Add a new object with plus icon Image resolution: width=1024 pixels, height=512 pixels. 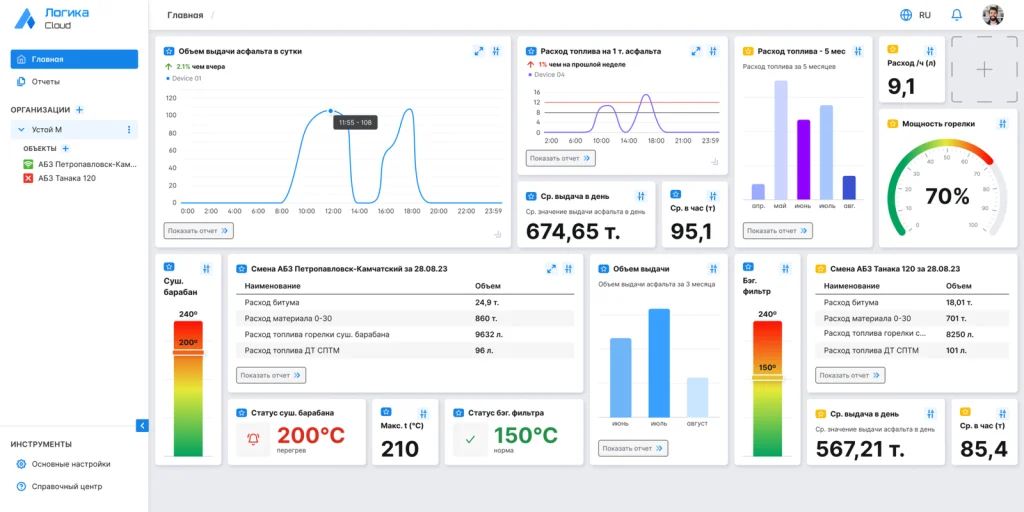65,148
